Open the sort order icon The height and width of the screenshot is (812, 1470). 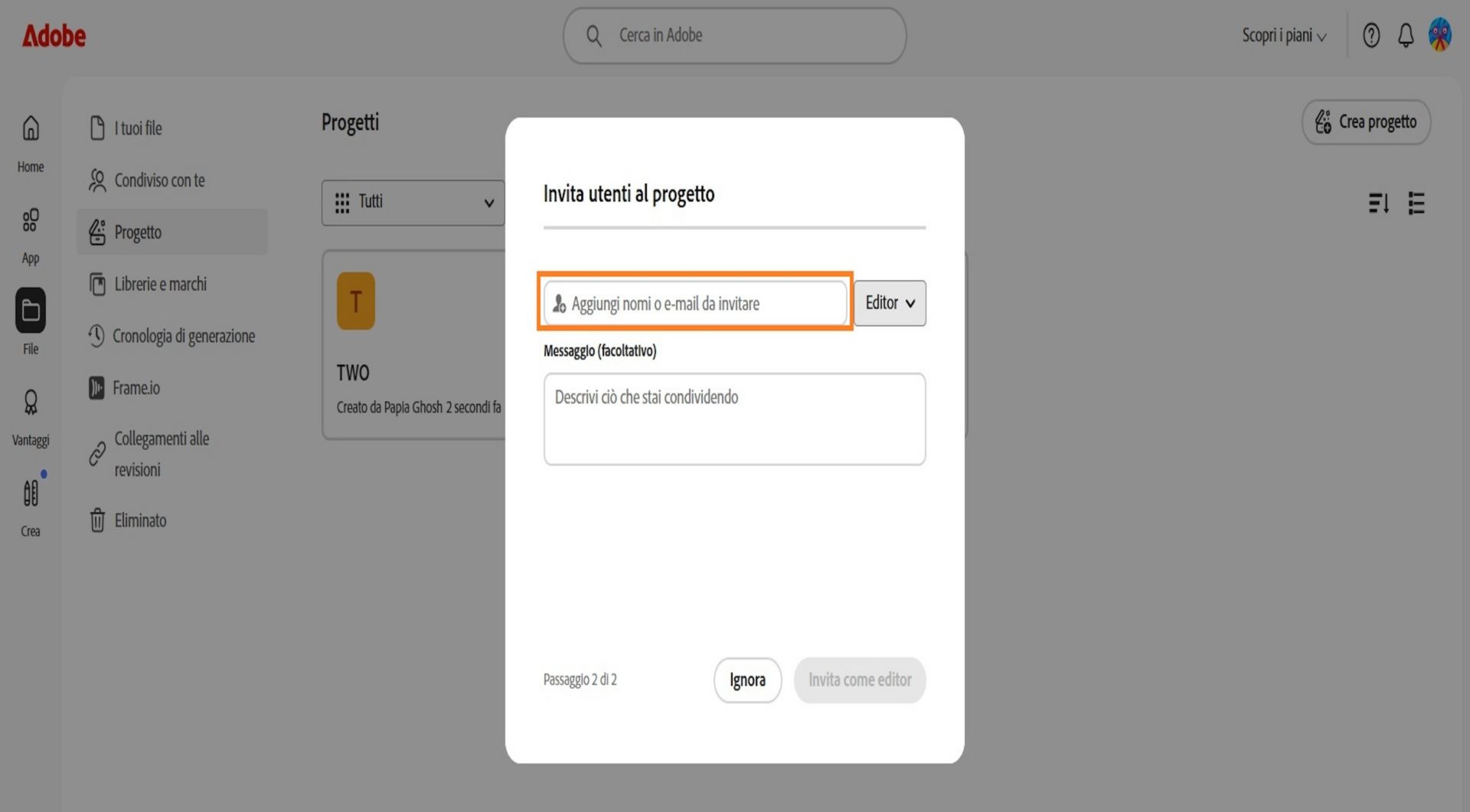pos(1378,203)
